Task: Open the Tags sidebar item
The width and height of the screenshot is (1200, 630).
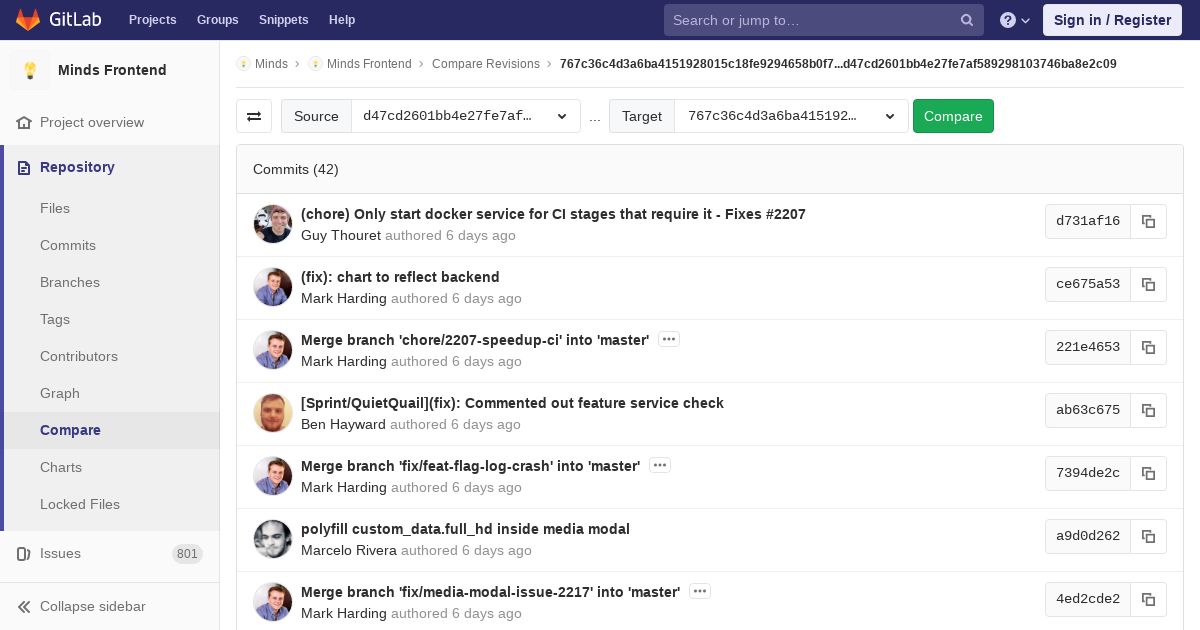Action: (x=55, y=319)
